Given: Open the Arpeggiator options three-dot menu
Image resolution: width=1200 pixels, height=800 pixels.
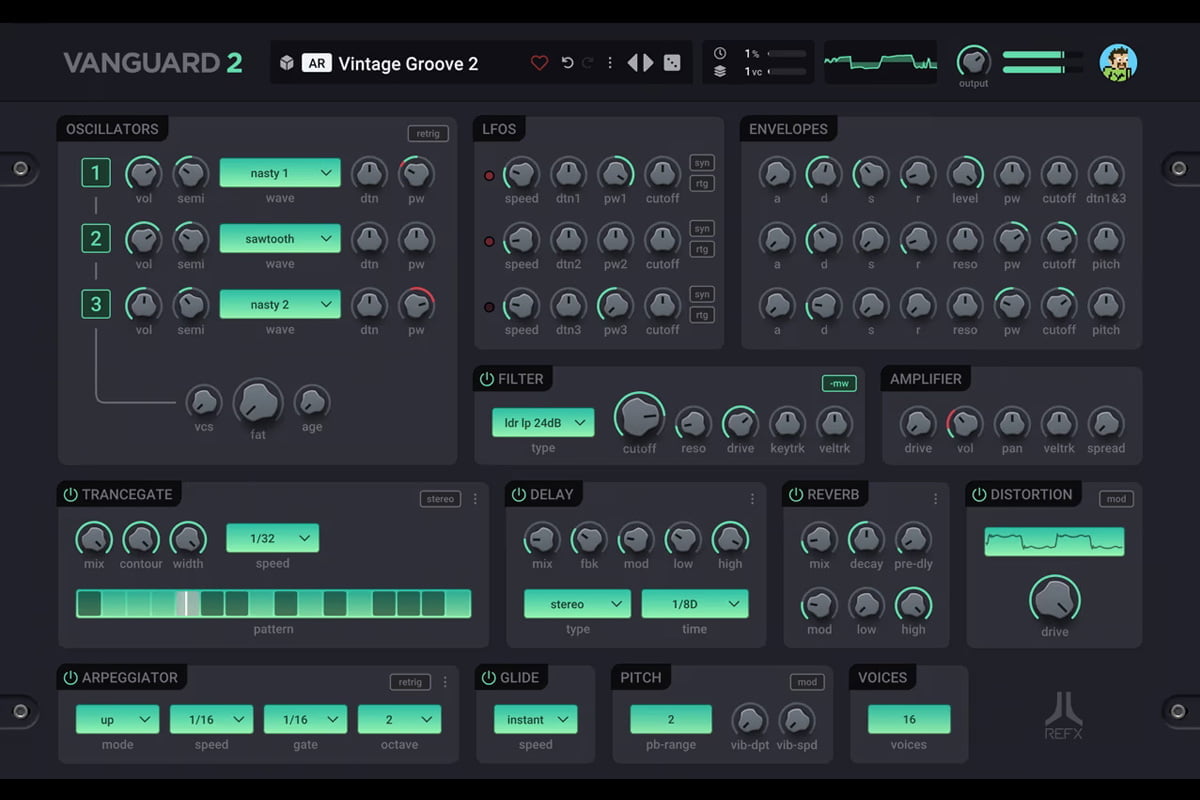Looking at the screenshot, I should (x=445, y=682).
